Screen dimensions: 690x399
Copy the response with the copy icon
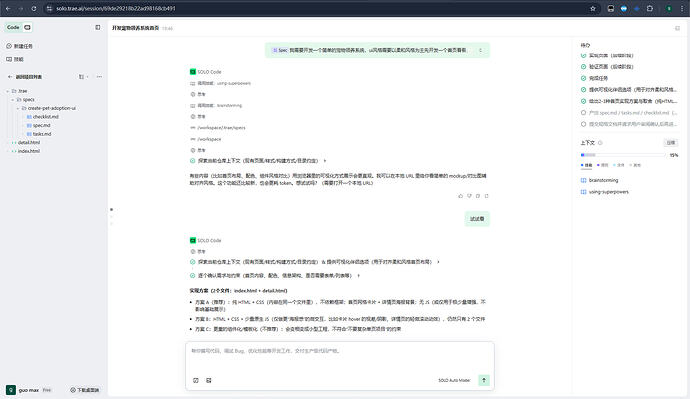tap(478, 196)
